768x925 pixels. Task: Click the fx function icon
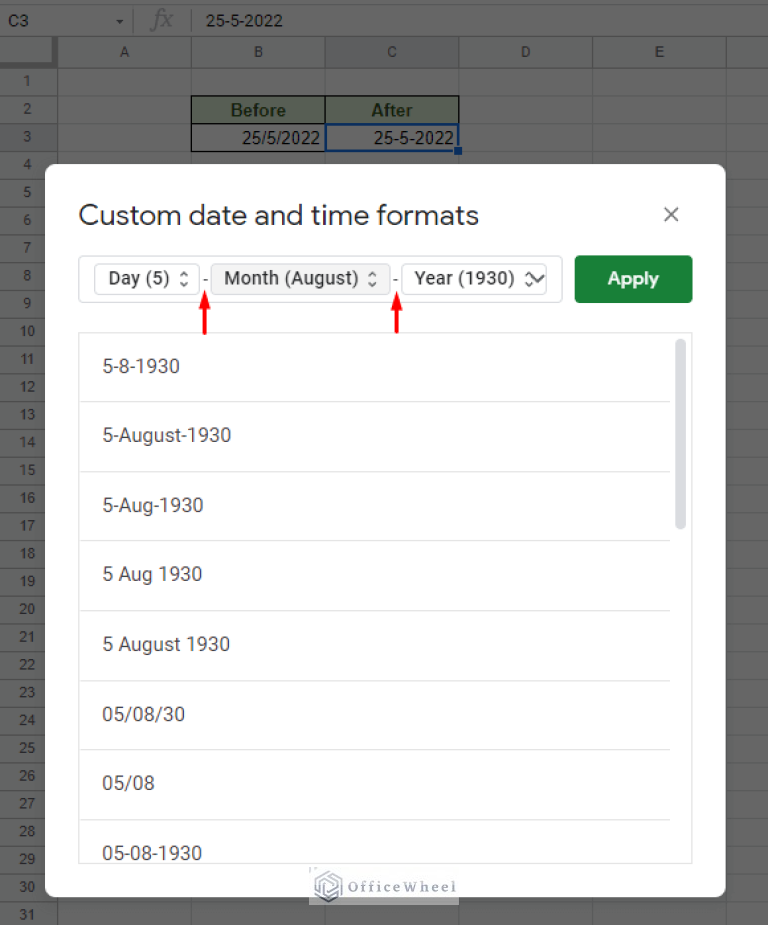[160, 20]
